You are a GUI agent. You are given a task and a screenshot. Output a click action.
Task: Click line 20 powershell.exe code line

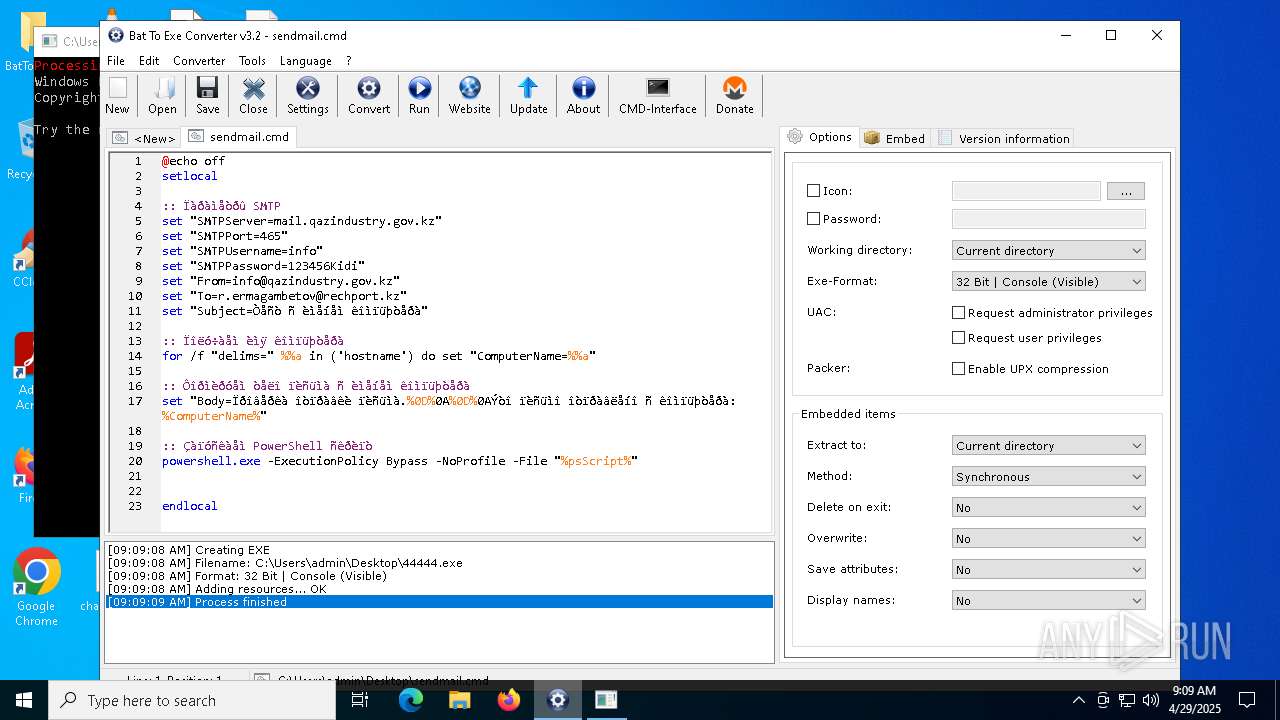coord(399,461)
